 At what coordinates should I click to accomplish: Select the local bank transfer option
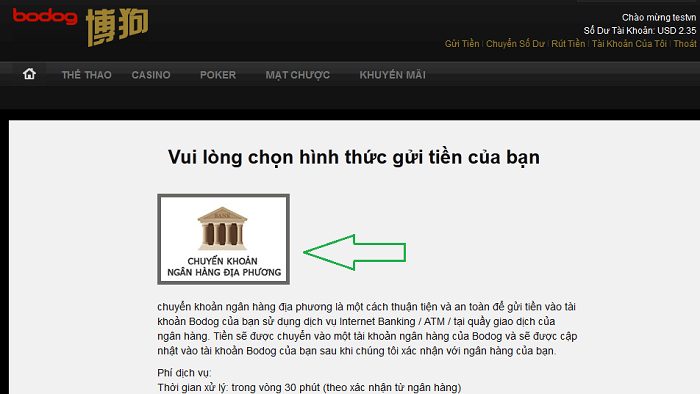223,239
